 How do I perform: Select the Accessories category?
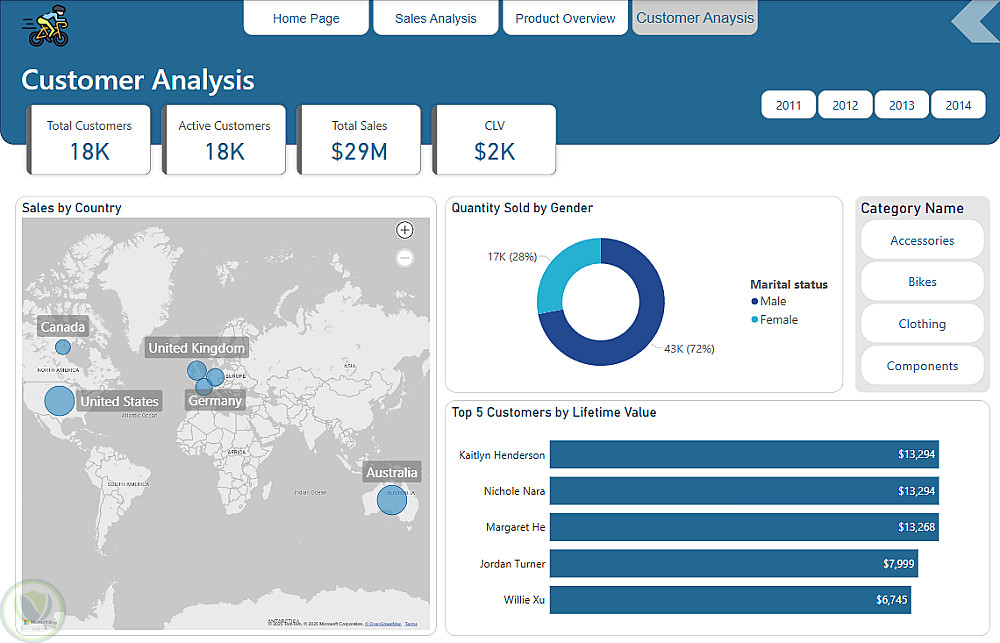click(x=922, y=240)
